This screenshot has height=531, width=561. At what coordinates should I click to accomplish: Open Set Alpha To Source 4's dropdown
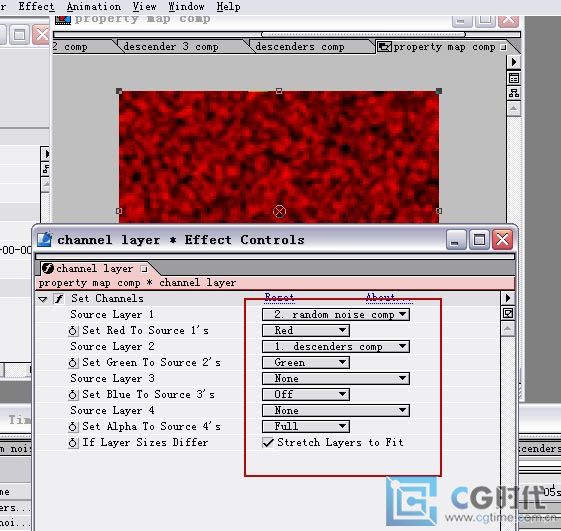[306, 426]
